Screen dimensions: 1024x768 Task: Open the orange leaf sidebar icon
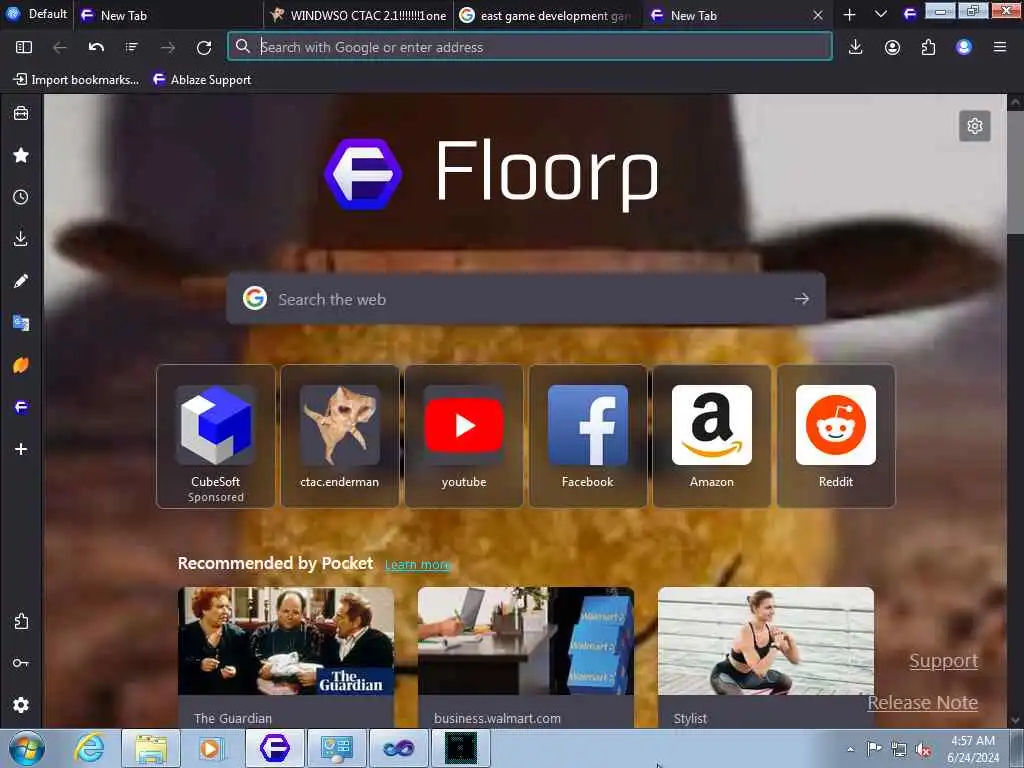21,365
